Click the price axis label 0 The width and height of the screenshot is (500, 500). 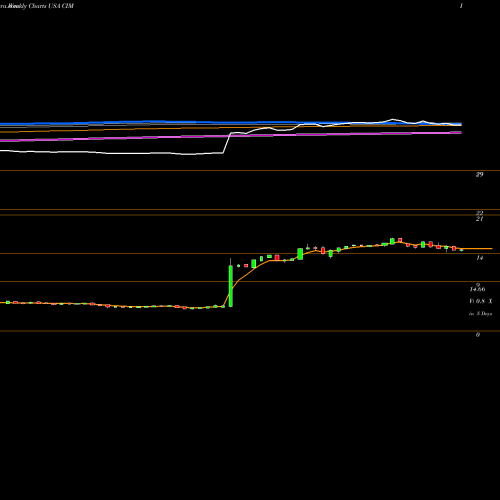click(x=478, y=335)
